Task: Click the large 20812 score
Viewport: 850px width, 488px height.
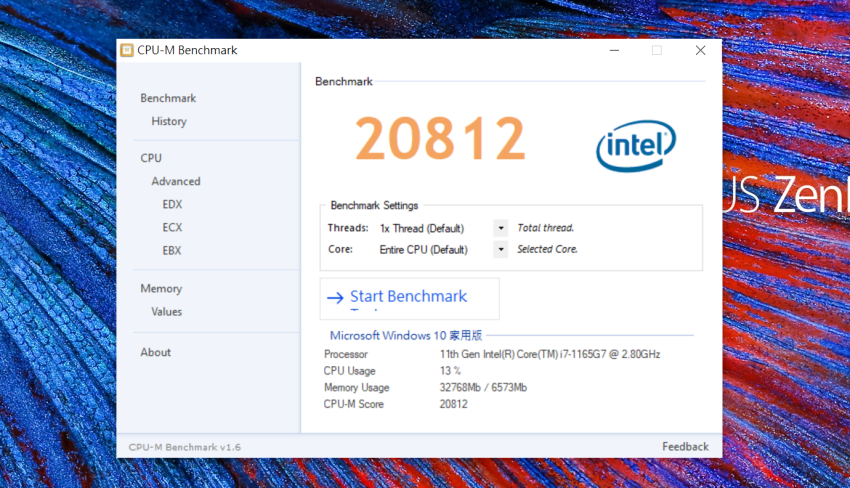Action: [440, 139]
